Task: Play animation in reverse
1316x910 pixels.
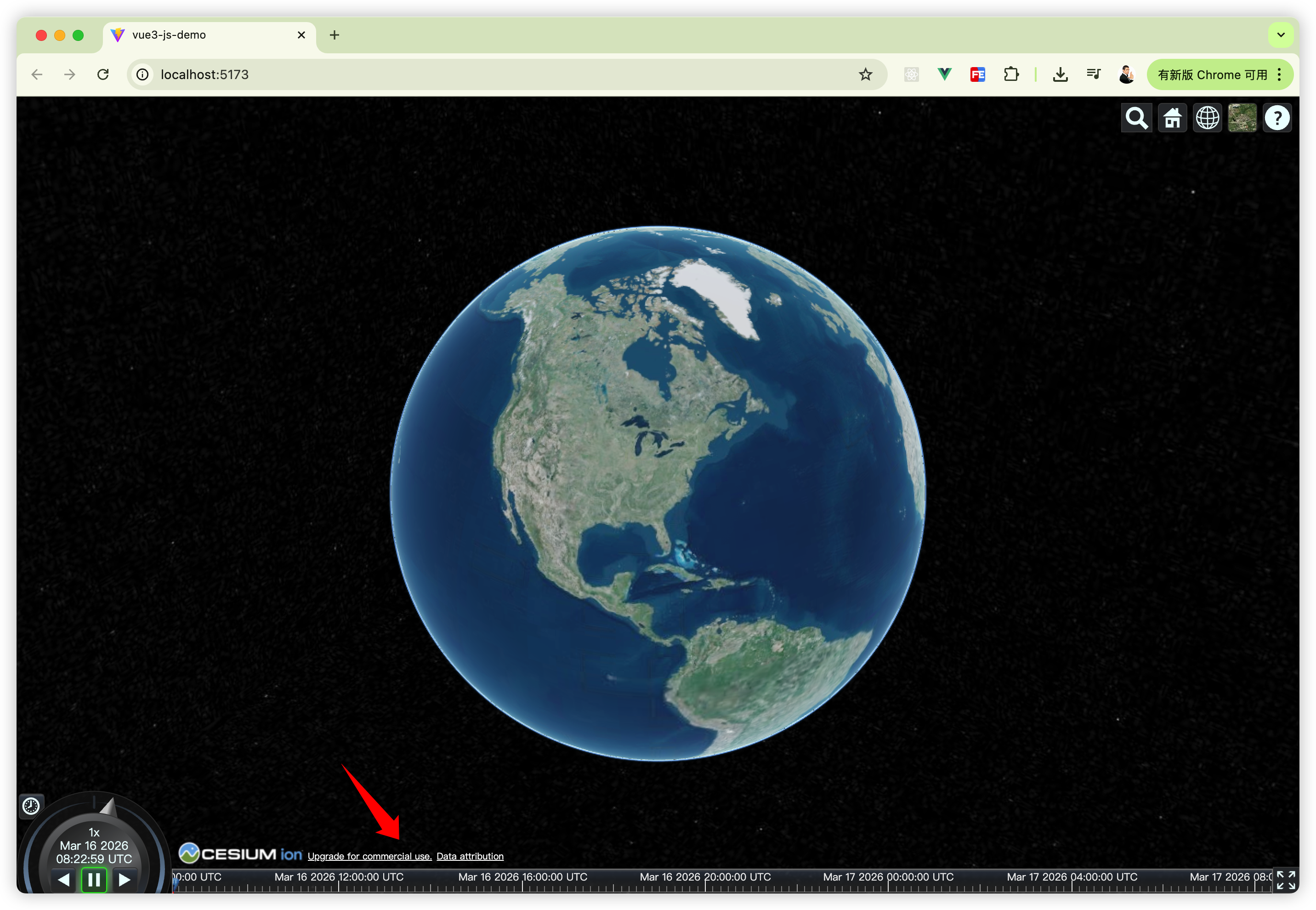Action: [x=64, y=880]
